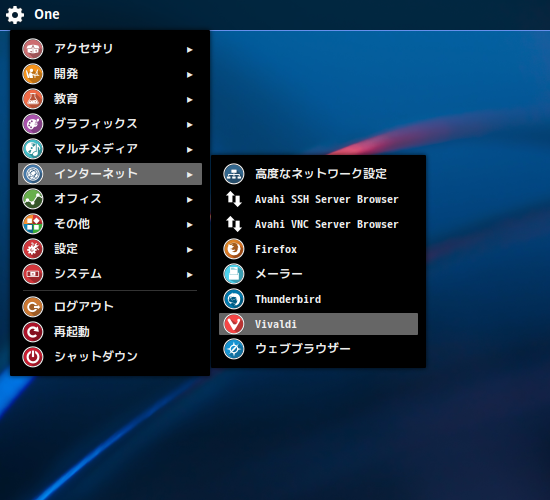Image resolution: width=550 pixels, height=500 pixels.
Task: Select the 設定 category label
Action: pyautogui.click(x=66, y=249)
